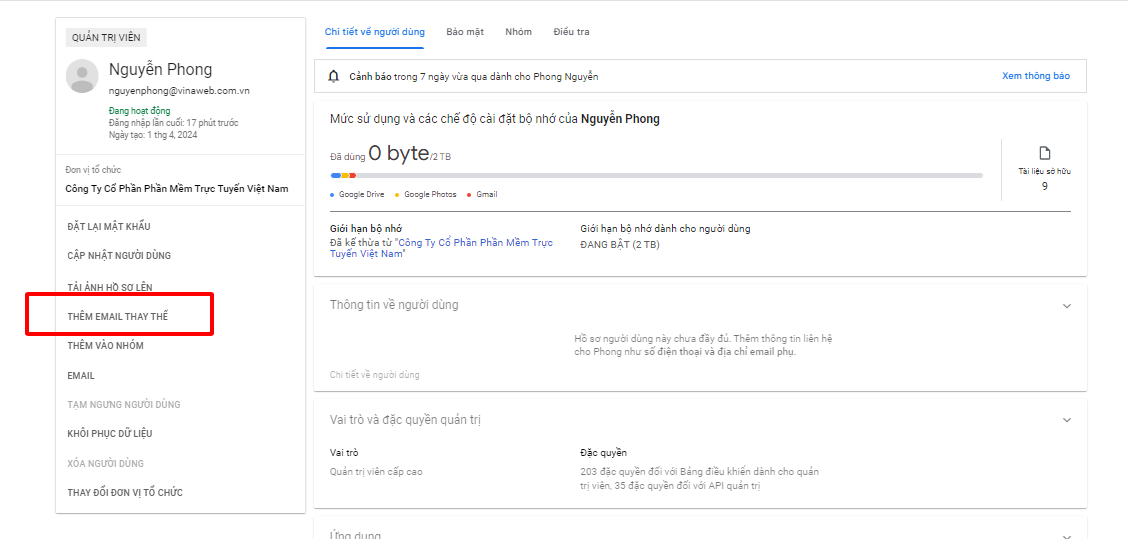
Task: Choose CẬP NHẬT NGƯỜI DÙNG option
Action: [x=119, y=256]
